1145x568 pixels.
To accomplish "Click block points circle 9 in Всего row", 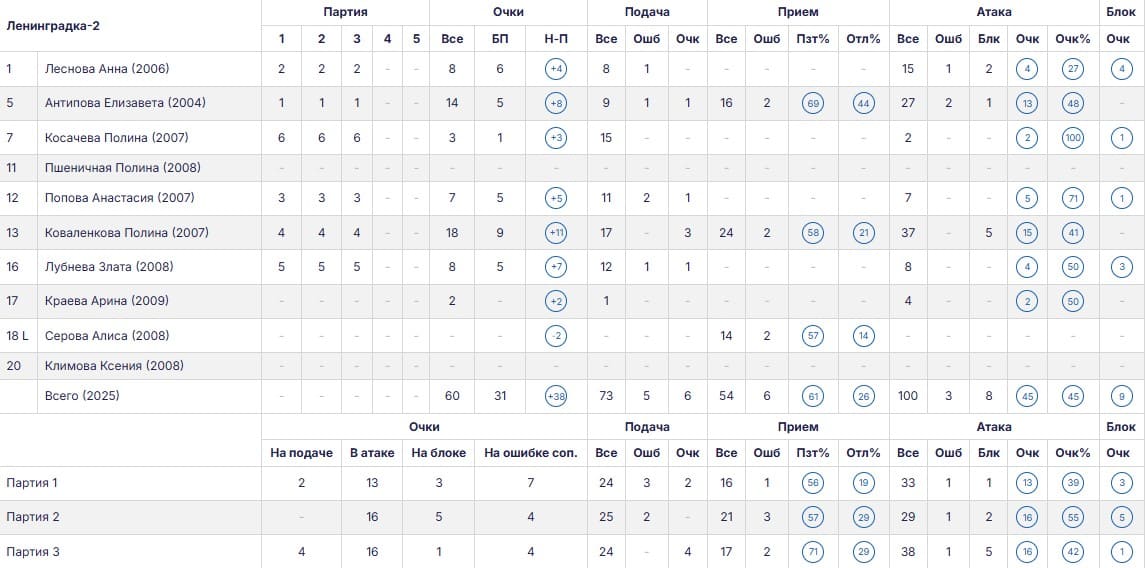I will click(1122, 396).
